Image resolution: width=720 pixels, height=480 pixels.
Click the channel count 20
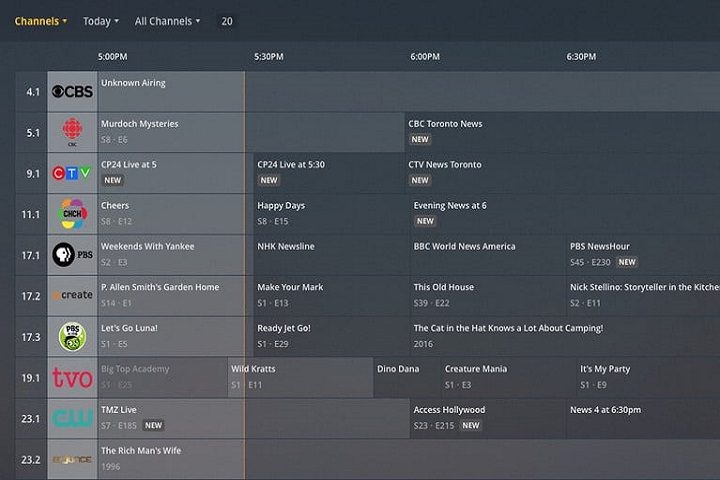(x=227, y=21)
